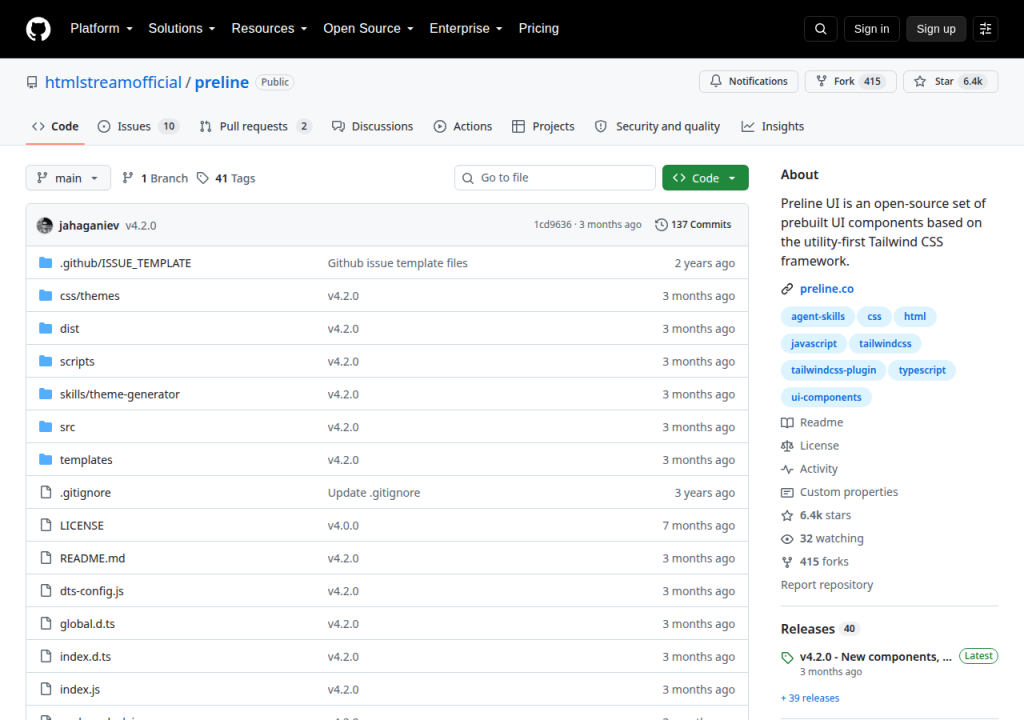
Task: Open the preline repository name link
Action: coord(221,82)
